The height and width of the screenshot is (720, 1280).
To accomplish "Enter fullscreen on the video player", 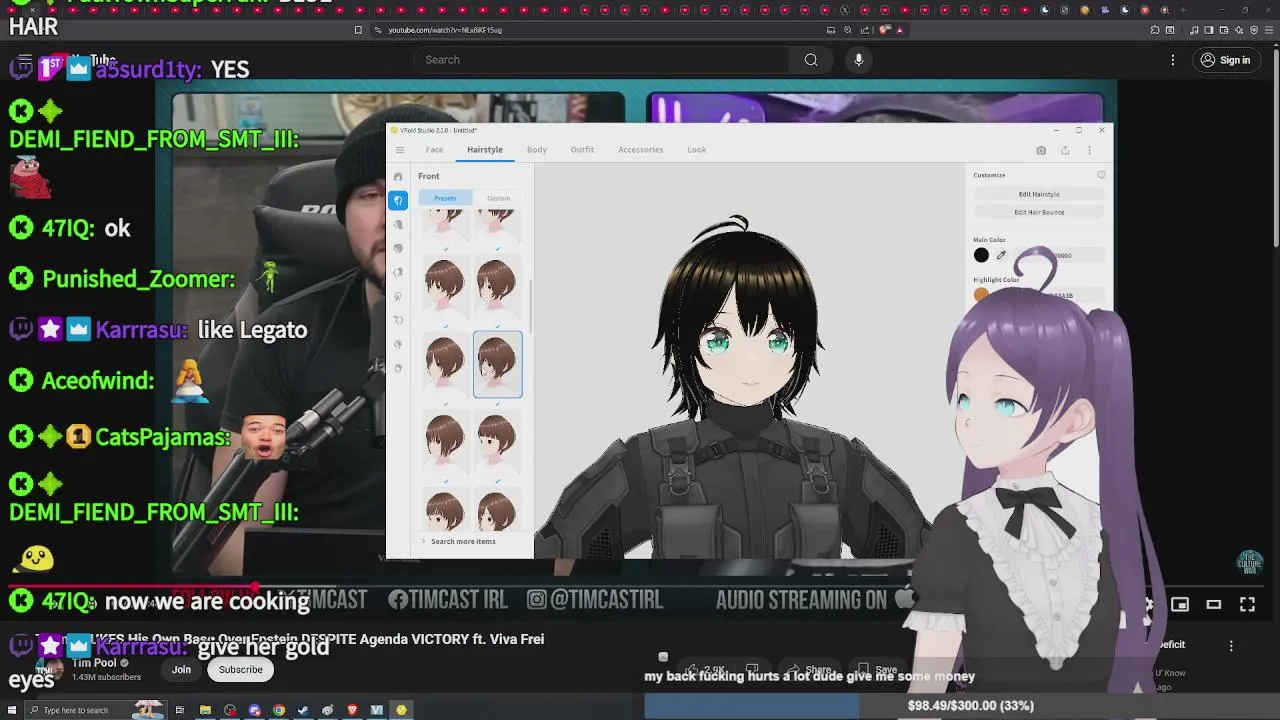I will coord(1247,604).
